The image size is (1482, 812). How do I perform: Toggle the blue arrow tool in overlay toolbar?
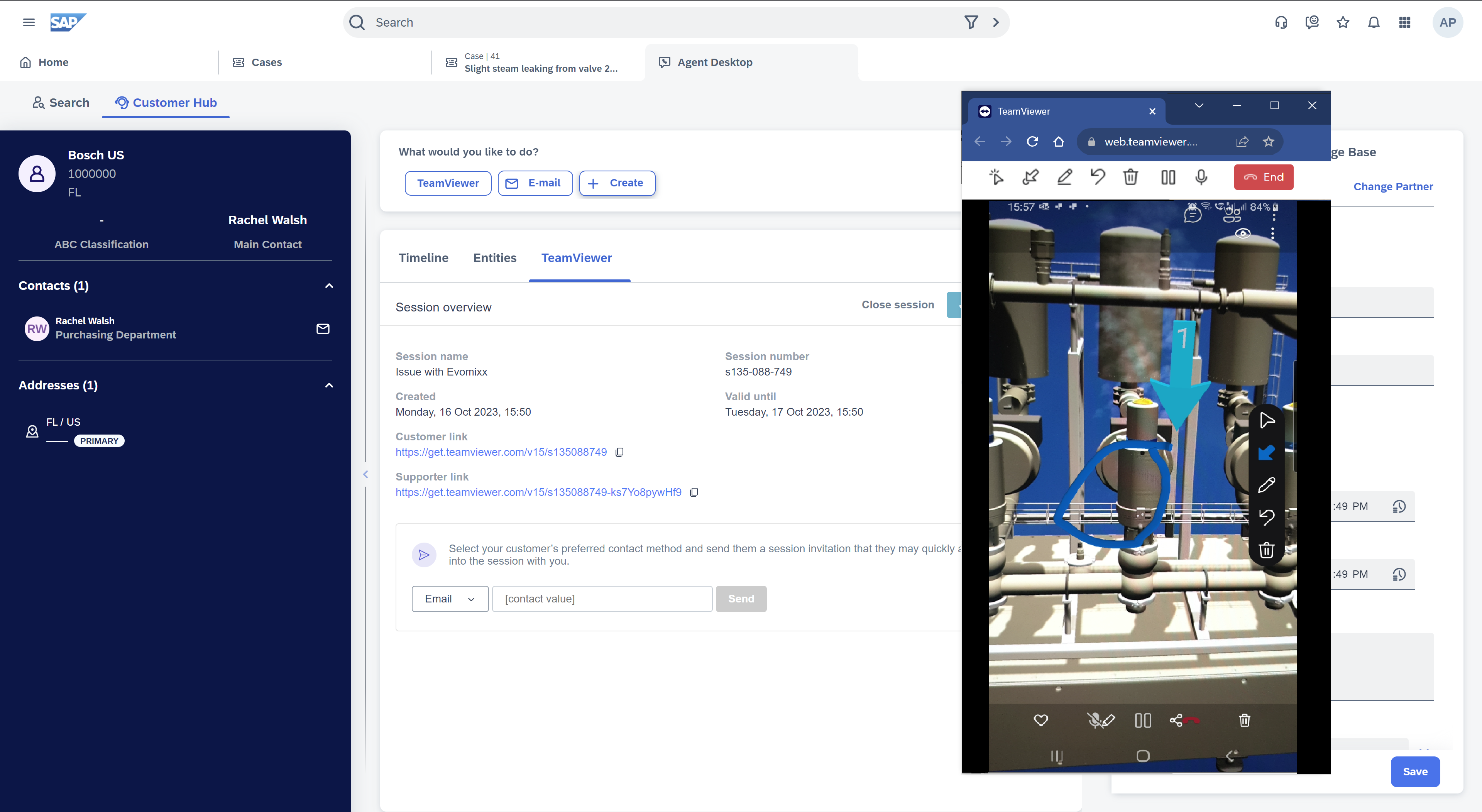pos(1267,452)
